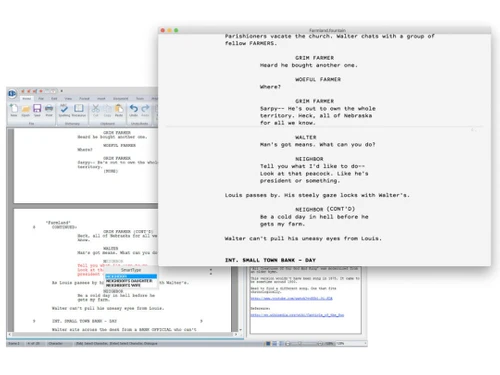This screenshot has width=500, height=375.
Task: Click the New document icon in the ribbon
Action: pos(14,110)
